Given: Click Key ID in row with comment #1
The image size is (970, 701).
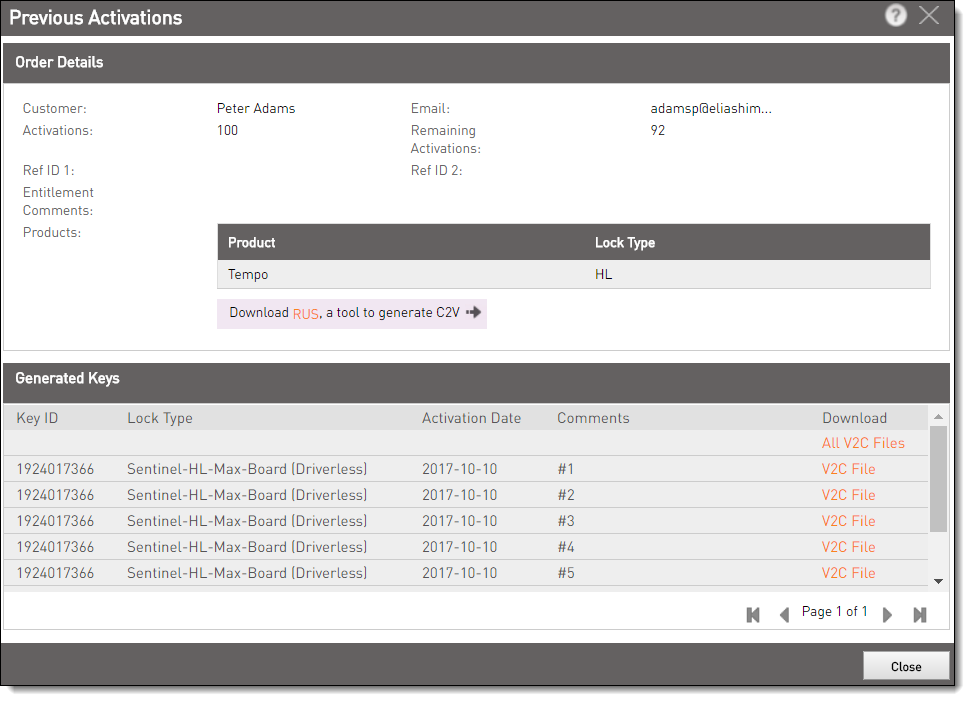Looking at the screenshot, I should [x=55, y=469].
